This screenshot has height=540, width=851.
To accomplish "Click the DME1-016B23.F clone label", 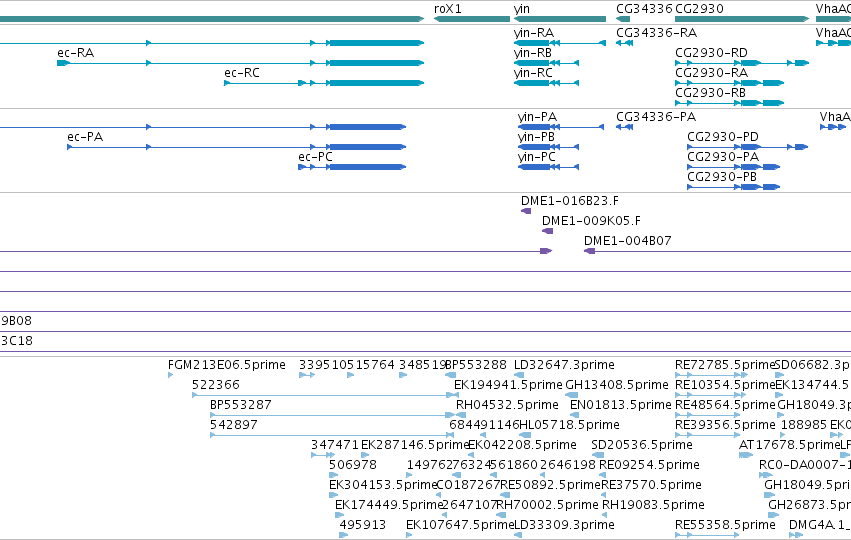I will [x=570, y=201].
